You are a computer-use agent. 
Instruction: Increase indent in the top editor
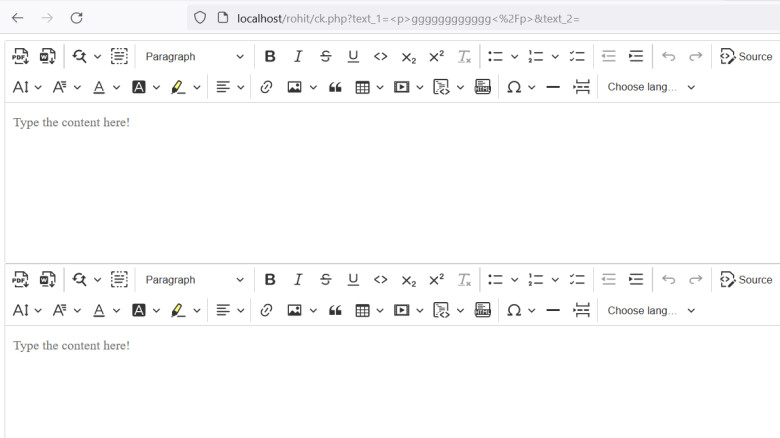pos(636,56)
